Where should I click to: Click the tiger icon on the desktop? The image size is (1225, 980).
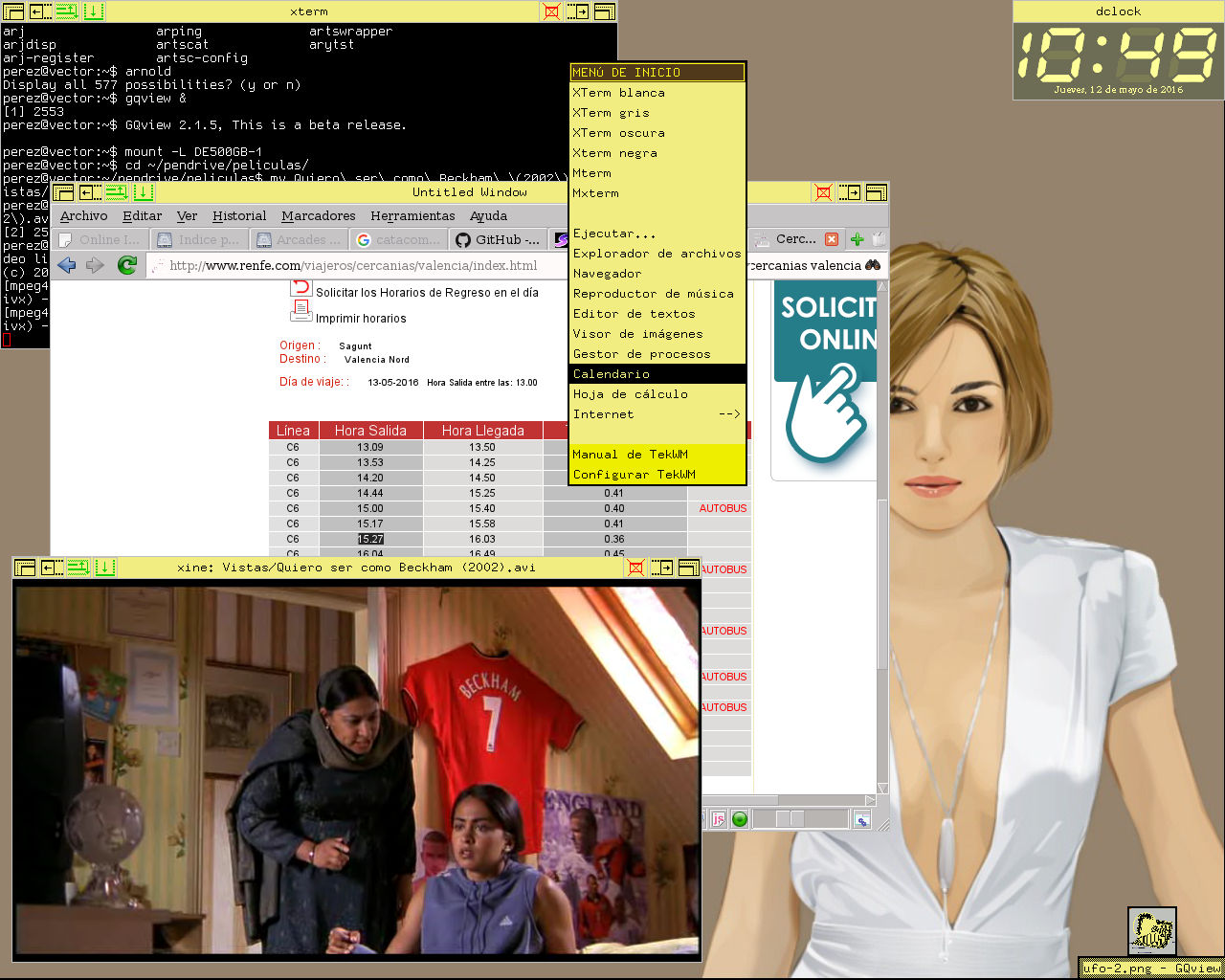[1152, 931]
